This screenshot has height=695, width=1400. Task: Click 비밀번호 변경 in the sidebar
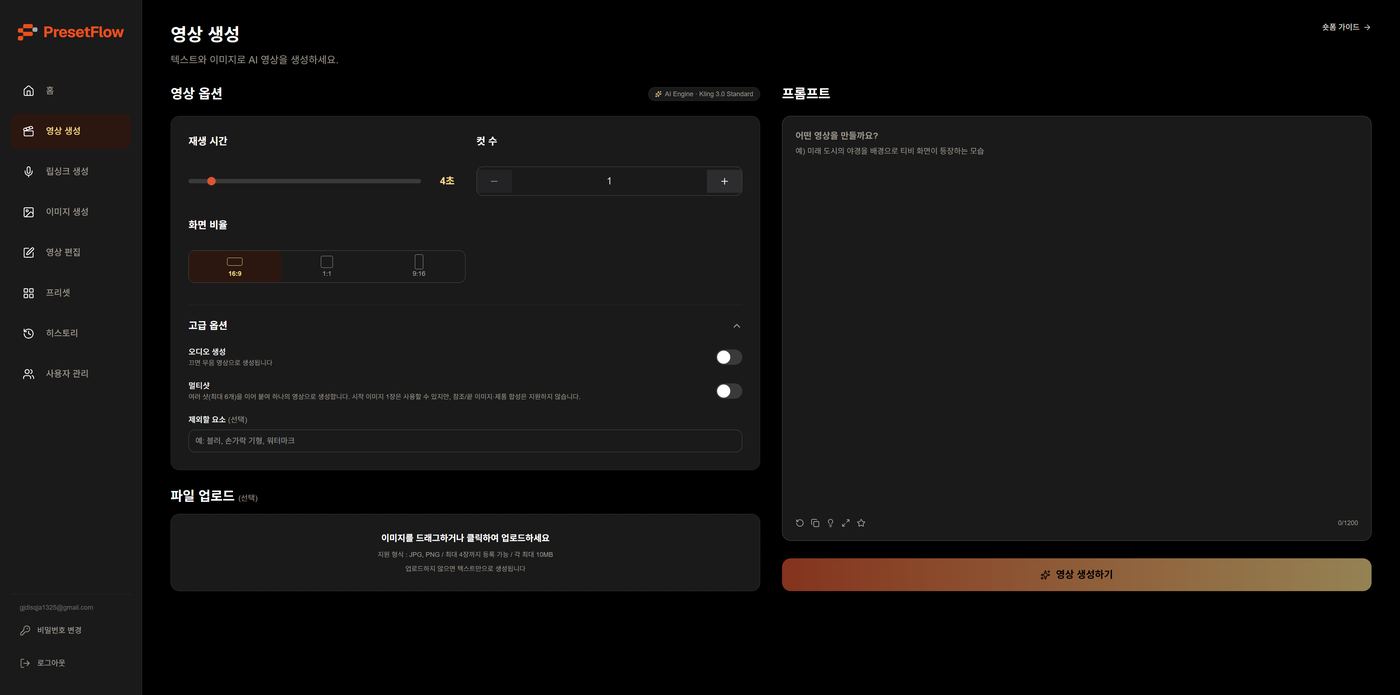(51, 630)
